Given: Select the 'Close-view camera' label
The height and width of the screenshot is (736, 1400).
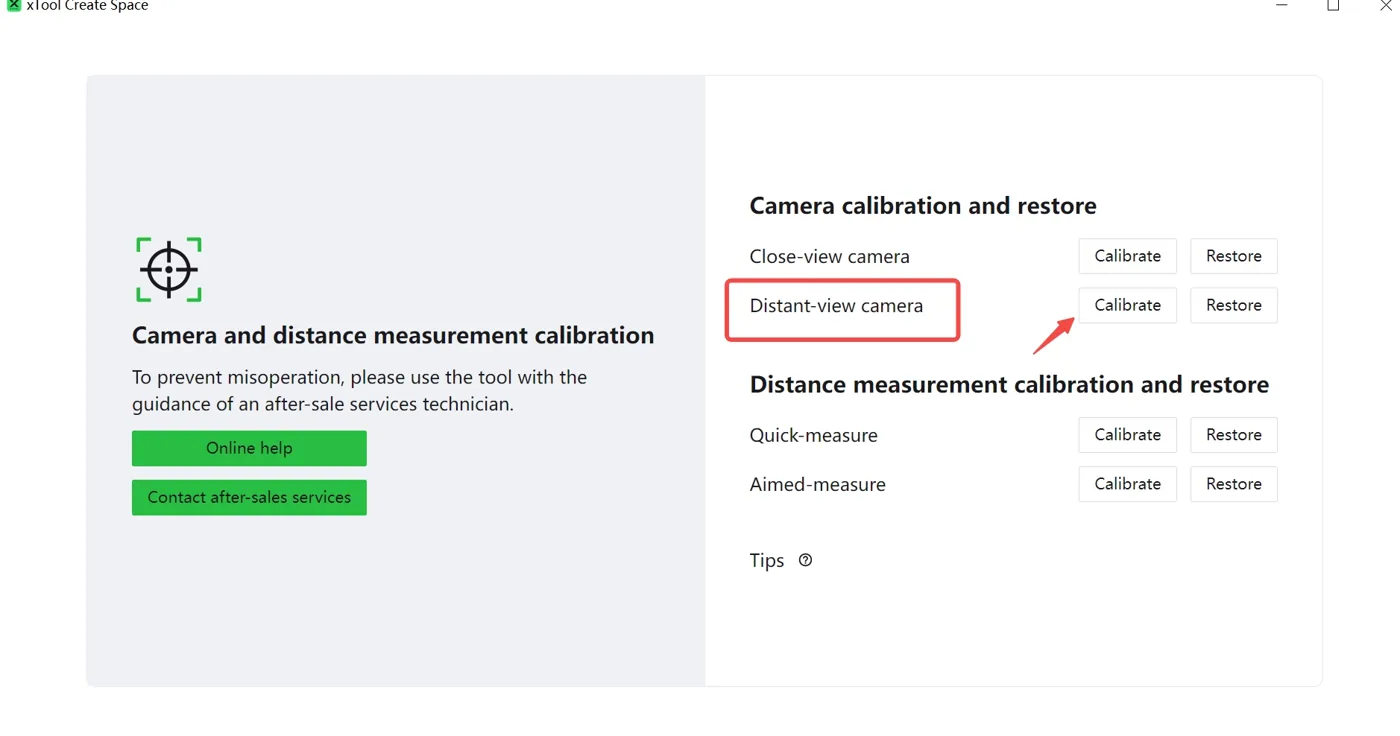Looking at the screenshot, I should (x=830, y=256).
